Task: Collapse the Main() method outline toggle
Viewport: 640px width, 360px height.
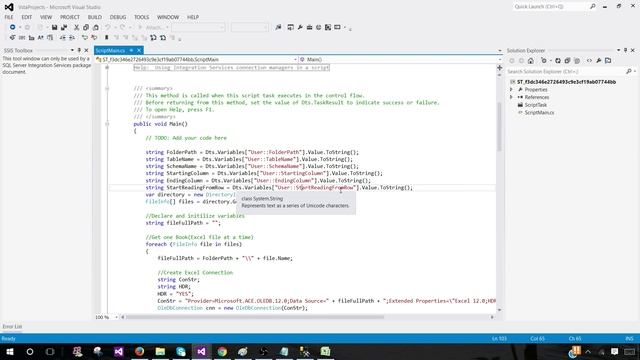Action: click(107, 124)
